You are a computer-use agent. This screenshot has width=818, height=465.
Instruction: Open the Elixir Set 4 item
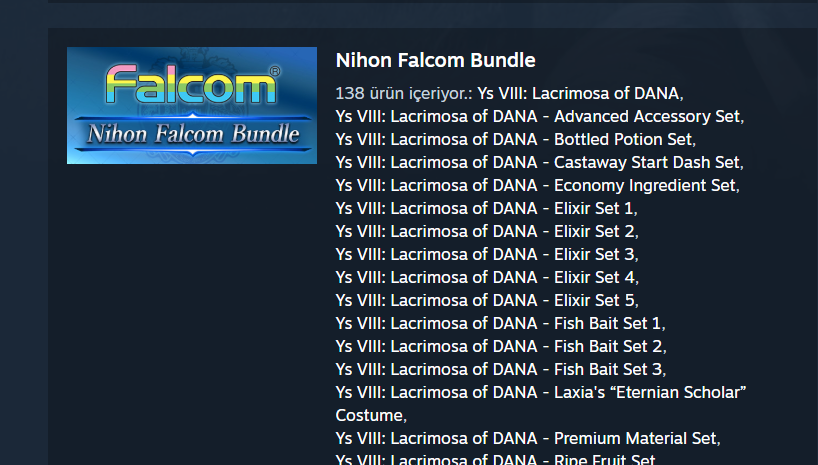486,277
